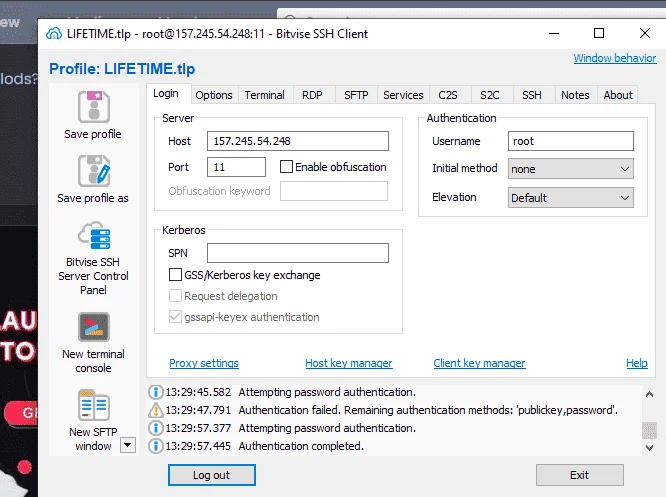Click 'Profile: LIFETIME.tlp' heading

click(122, 69)
